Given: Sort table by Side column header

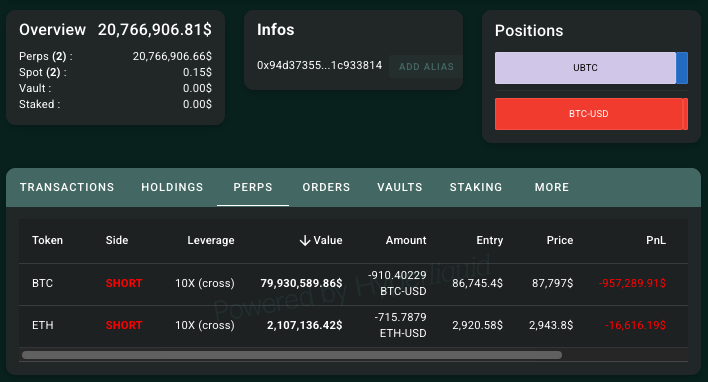Looking at the screenshot, I should (117, 240).
